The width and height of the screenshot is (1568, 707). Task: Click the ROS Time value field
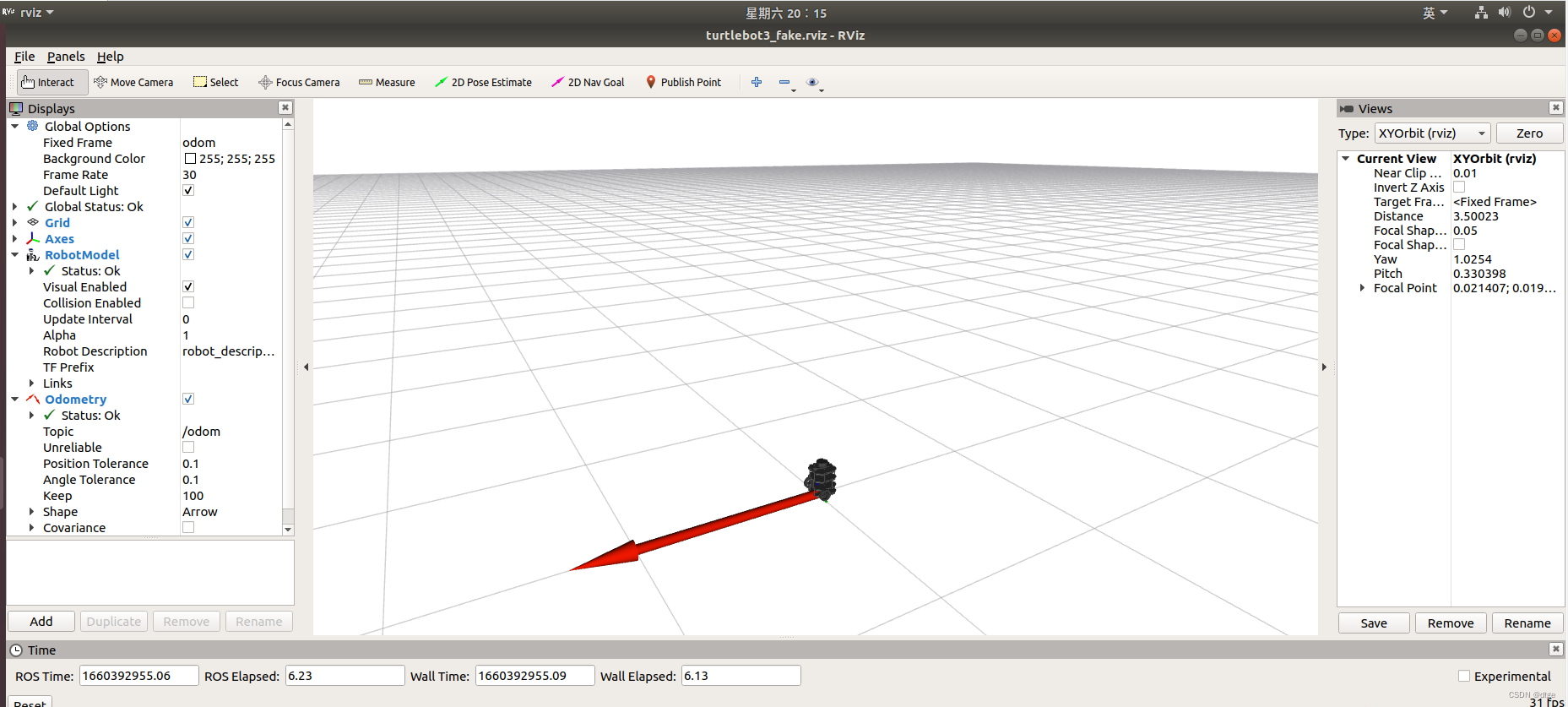[139, 676]
